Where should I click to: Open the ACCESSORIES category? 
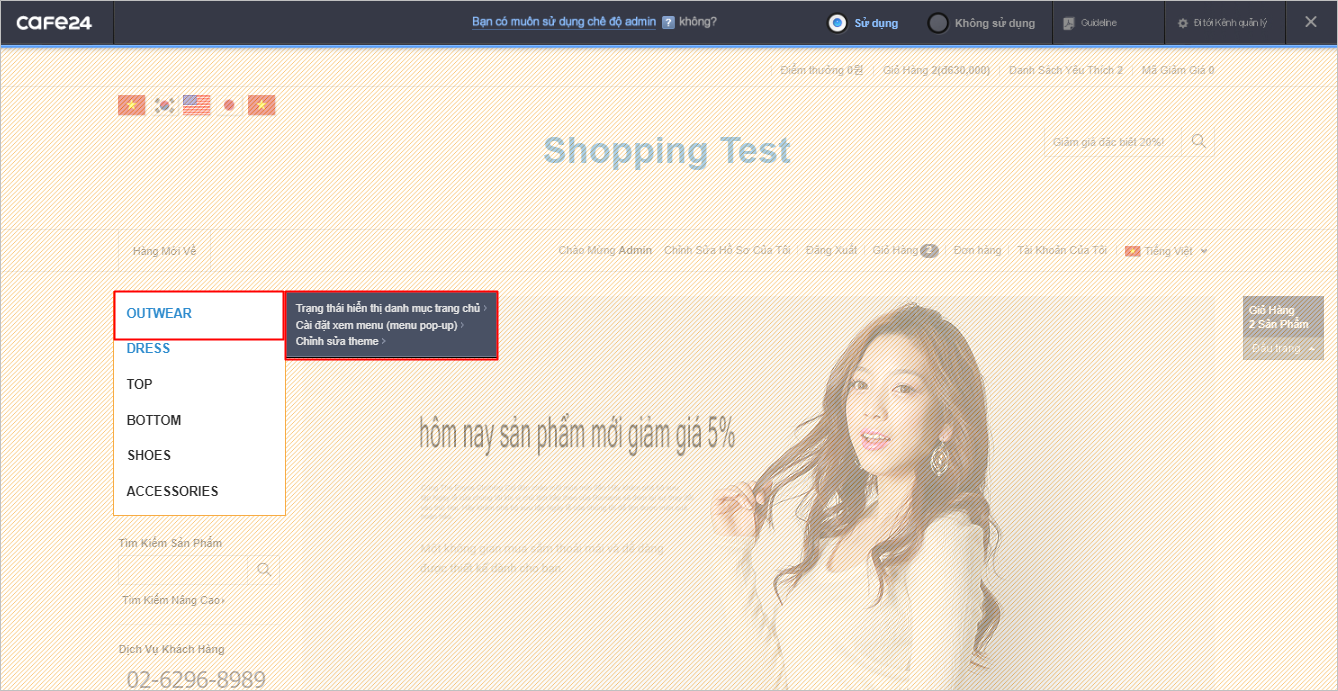[172, 491]
